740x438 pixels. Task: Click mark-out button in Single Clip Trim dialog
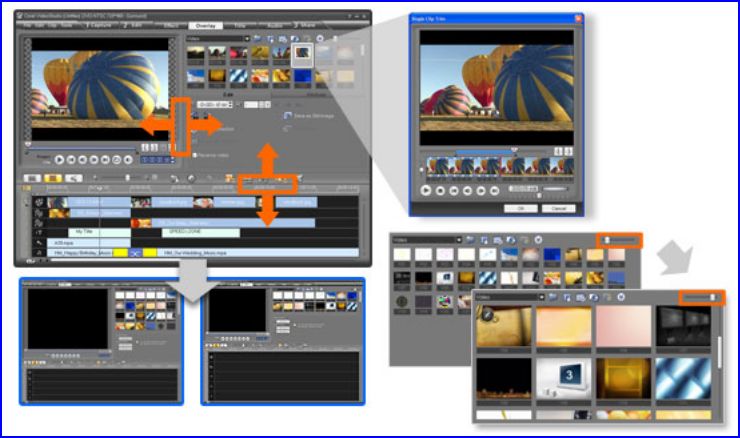click(x=568, y=151)
